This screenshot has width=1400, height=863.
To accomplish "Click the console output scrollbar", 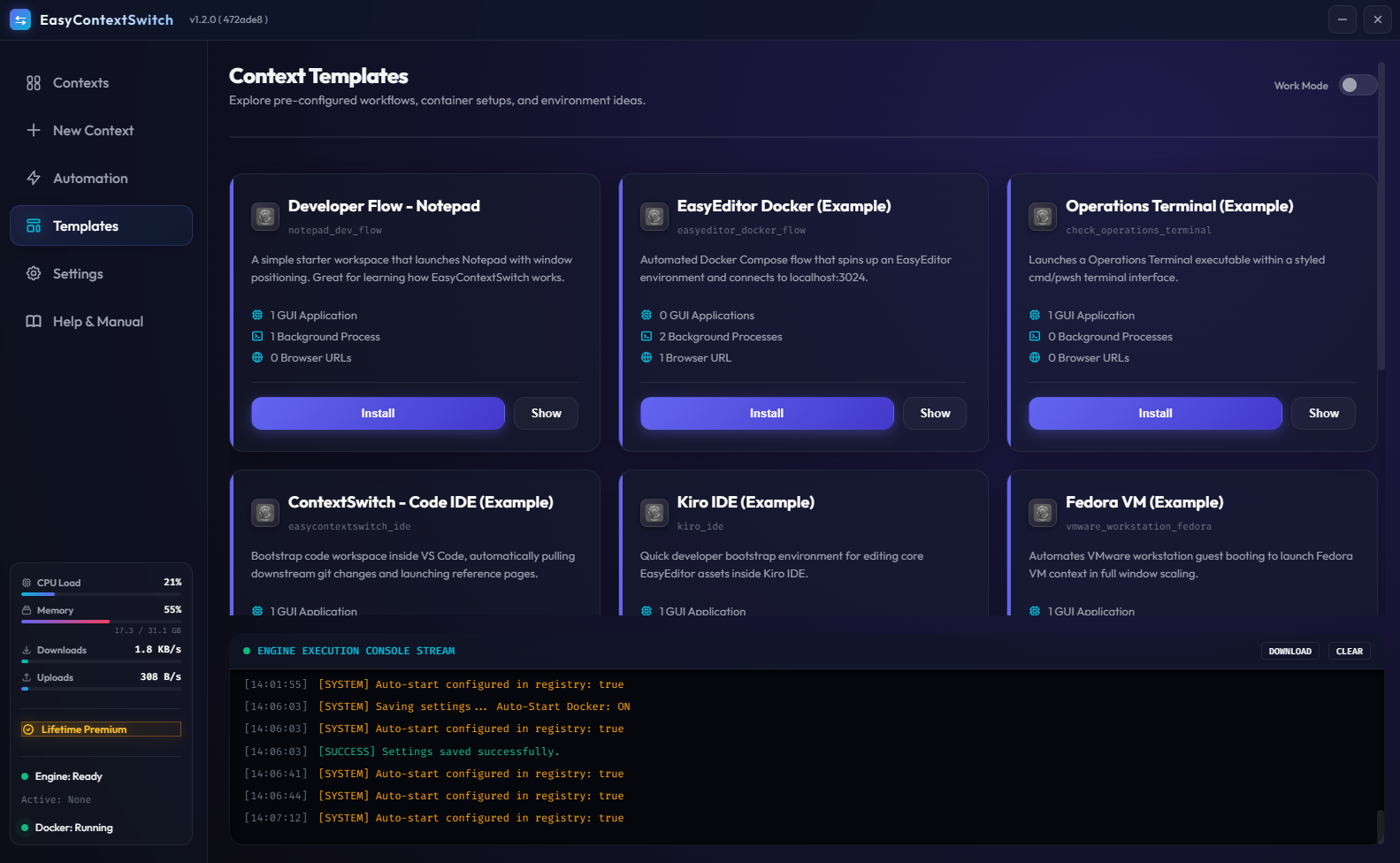I will 1380,827.
